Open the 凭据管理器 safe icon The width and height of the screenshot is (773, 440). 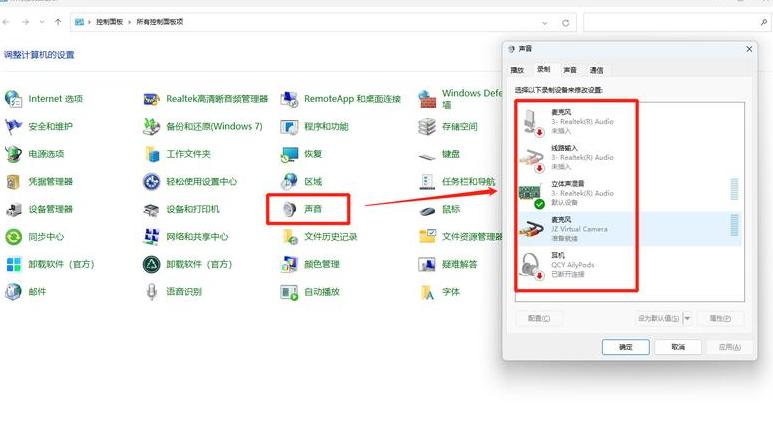click(13, 182)
